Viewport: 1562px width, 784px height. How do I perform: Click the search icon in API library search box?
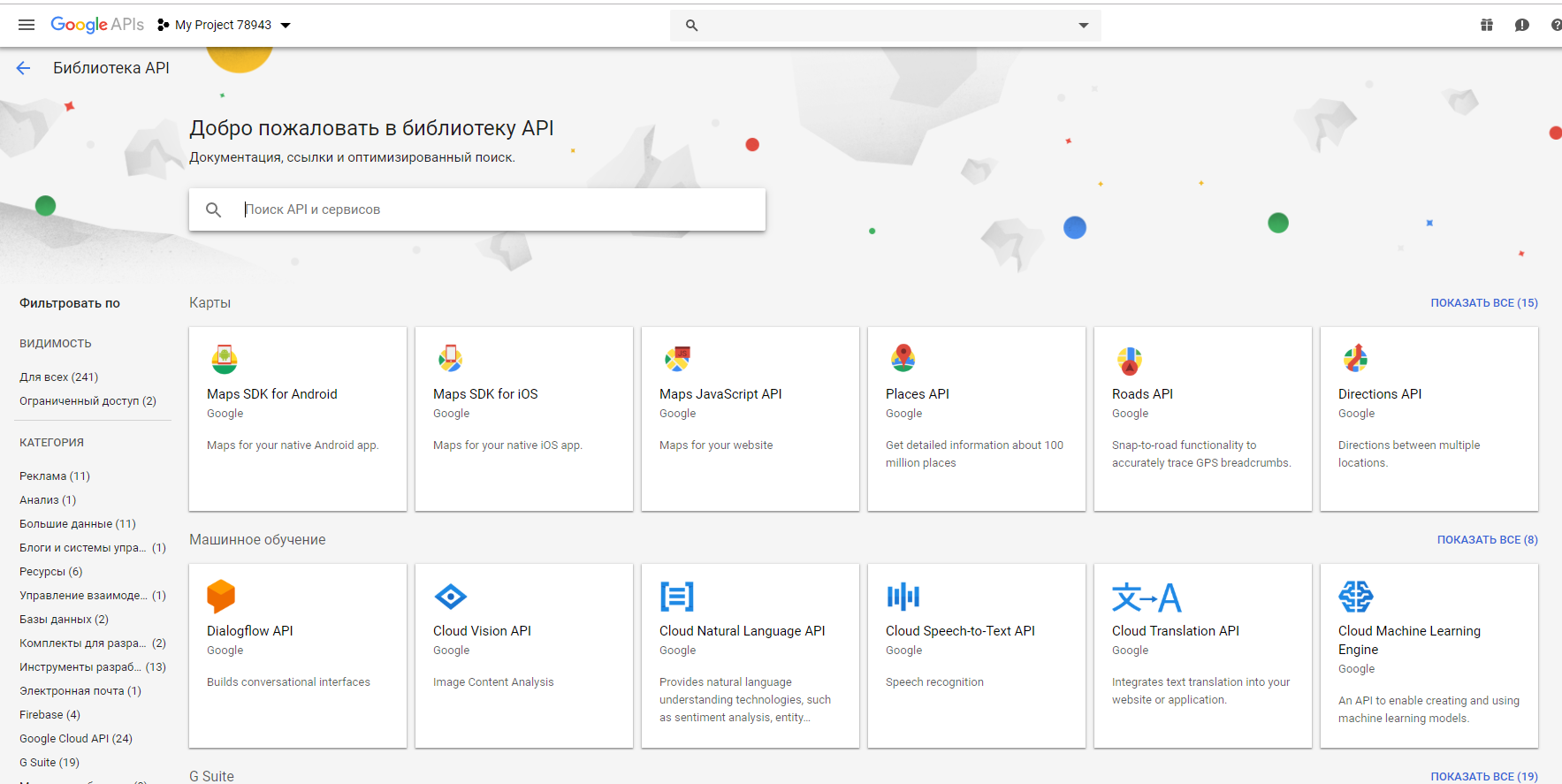click(214, 209)
